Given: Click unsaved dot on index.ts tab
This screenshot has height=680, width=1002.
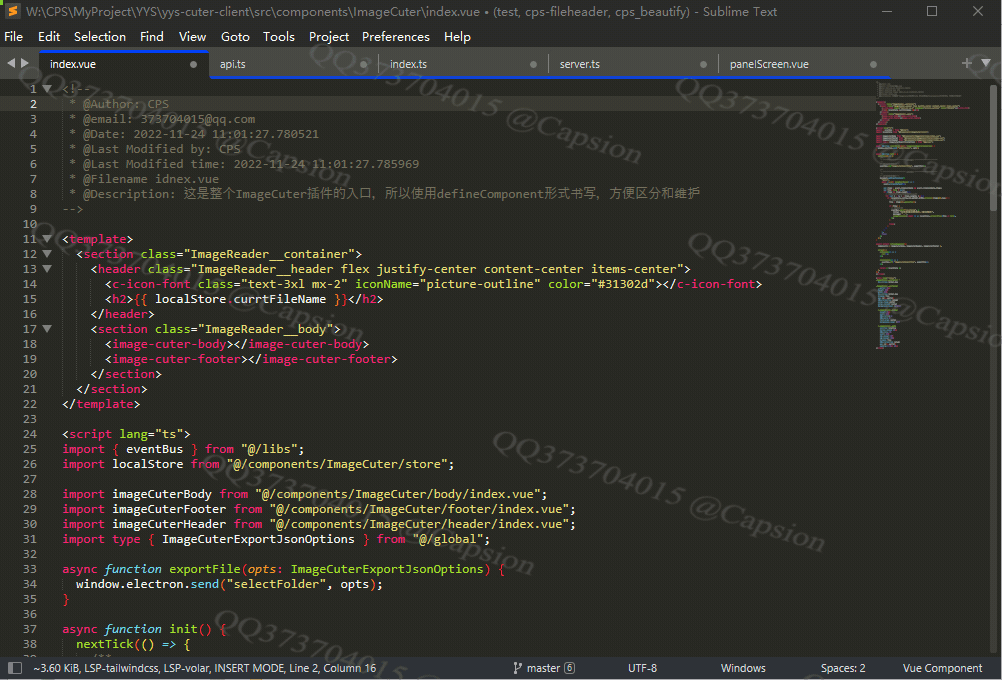Looking at the screenshot, I should point(533,65).
